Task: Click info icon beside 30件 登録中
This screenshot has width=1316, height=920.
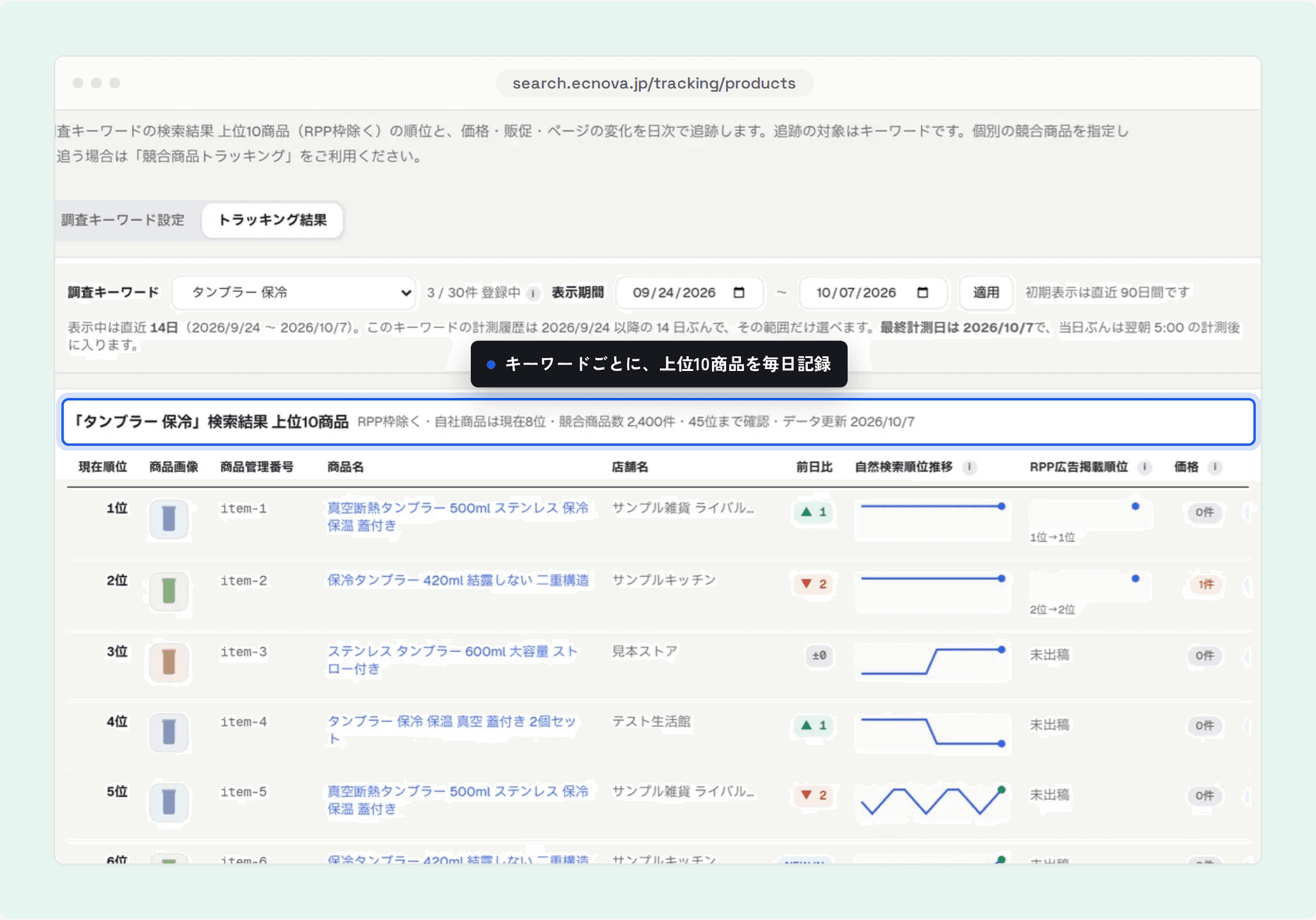Action: (533, 293)
